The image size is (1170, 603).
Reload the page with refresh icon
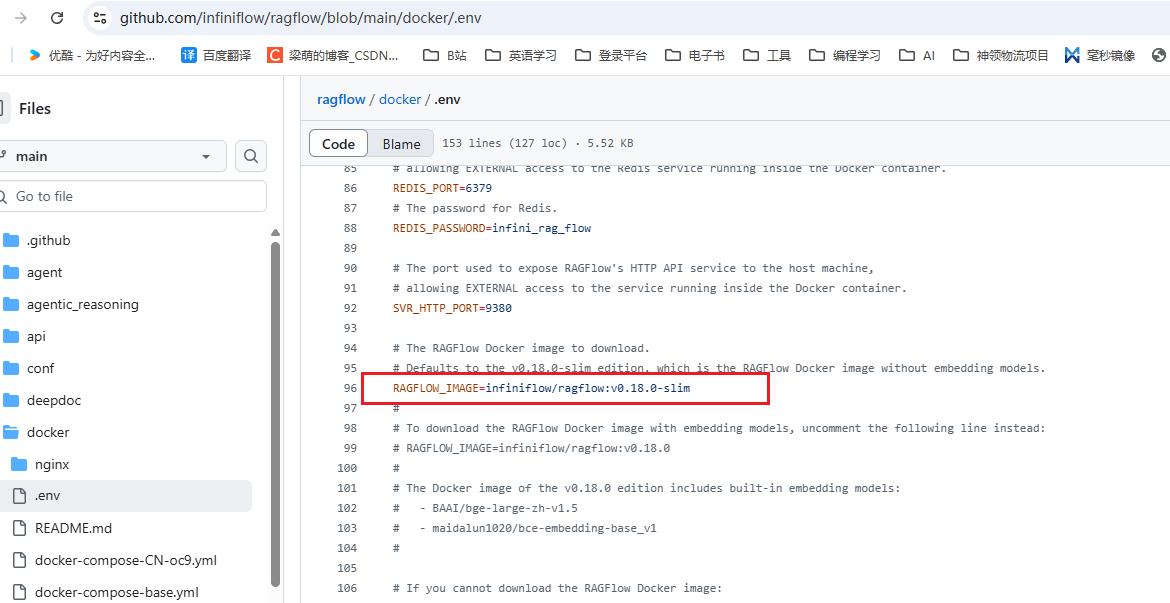coord(57,18)
